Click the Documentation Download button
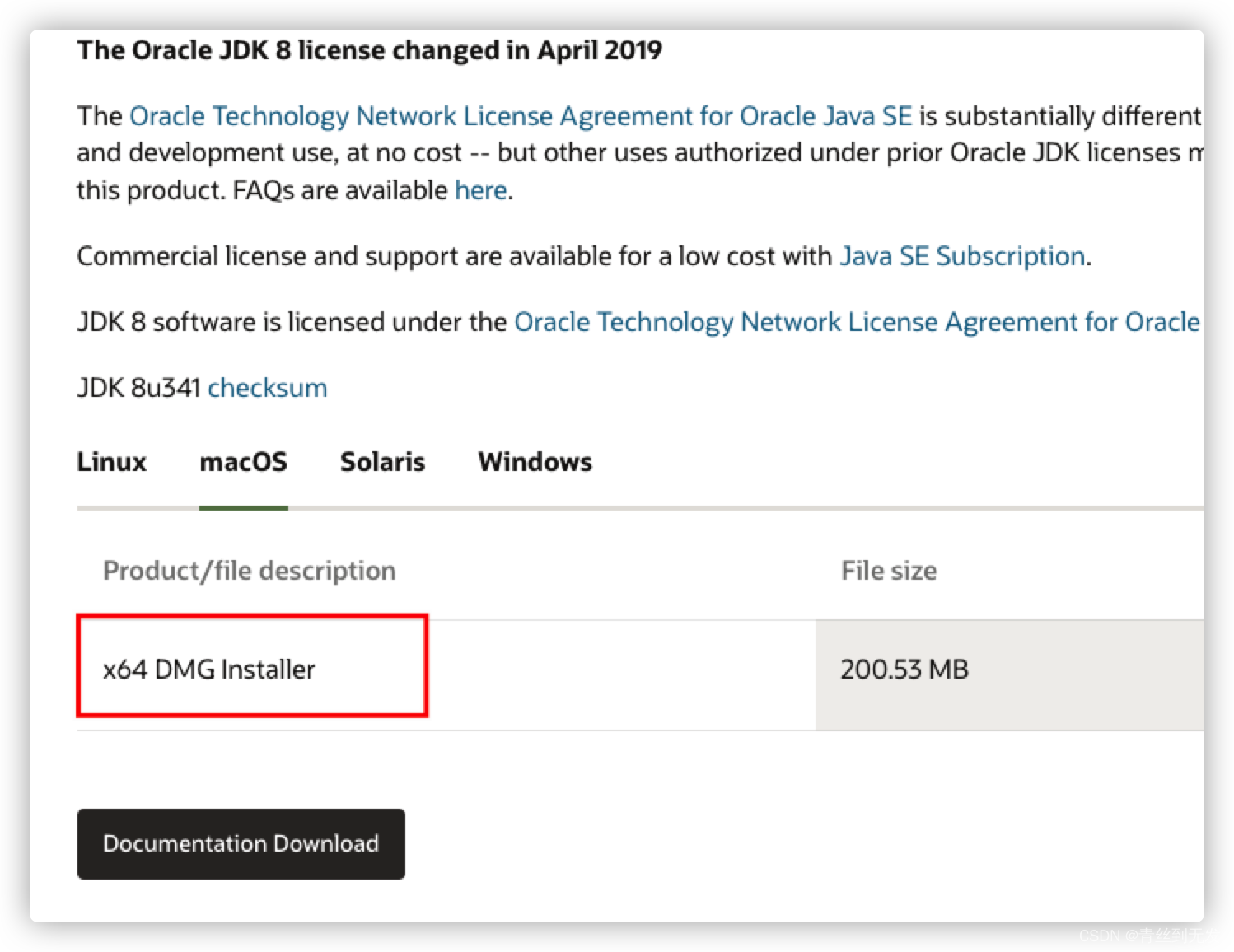 tap(241, 843)
